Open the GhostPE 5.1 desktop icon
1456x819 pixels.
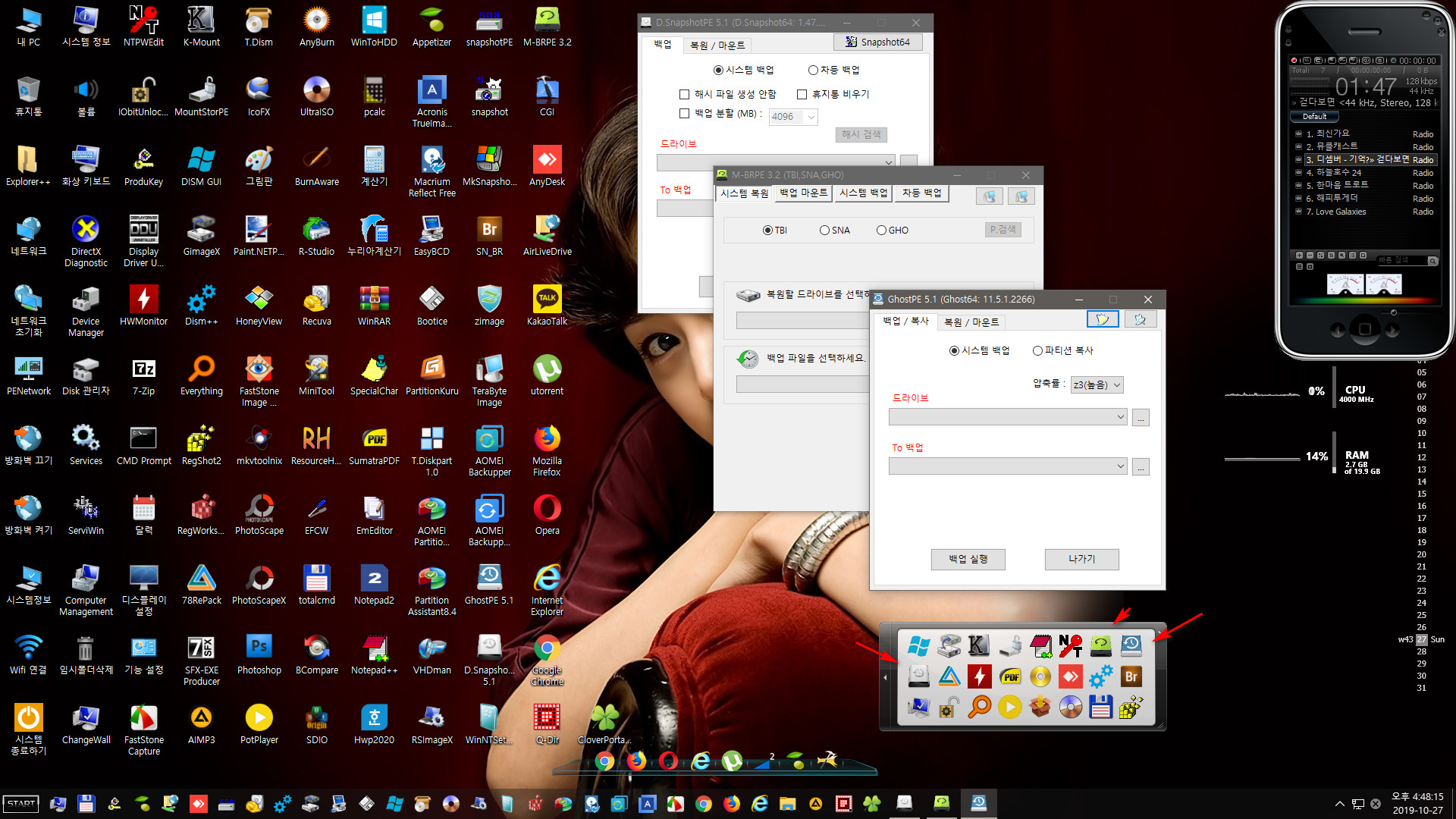pyautogui.click(x=489, y=585)
